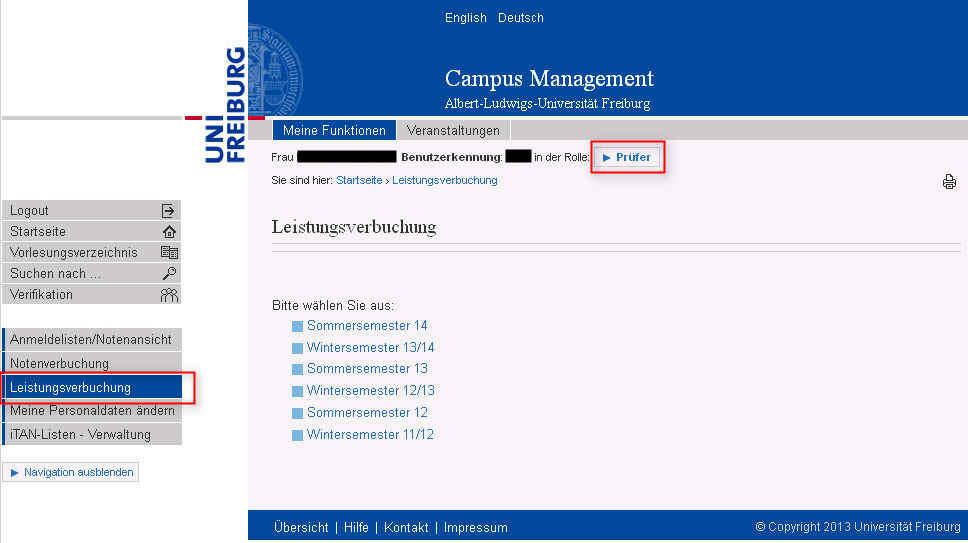Click the University of Freiburg seal logo

coord(275,70)
